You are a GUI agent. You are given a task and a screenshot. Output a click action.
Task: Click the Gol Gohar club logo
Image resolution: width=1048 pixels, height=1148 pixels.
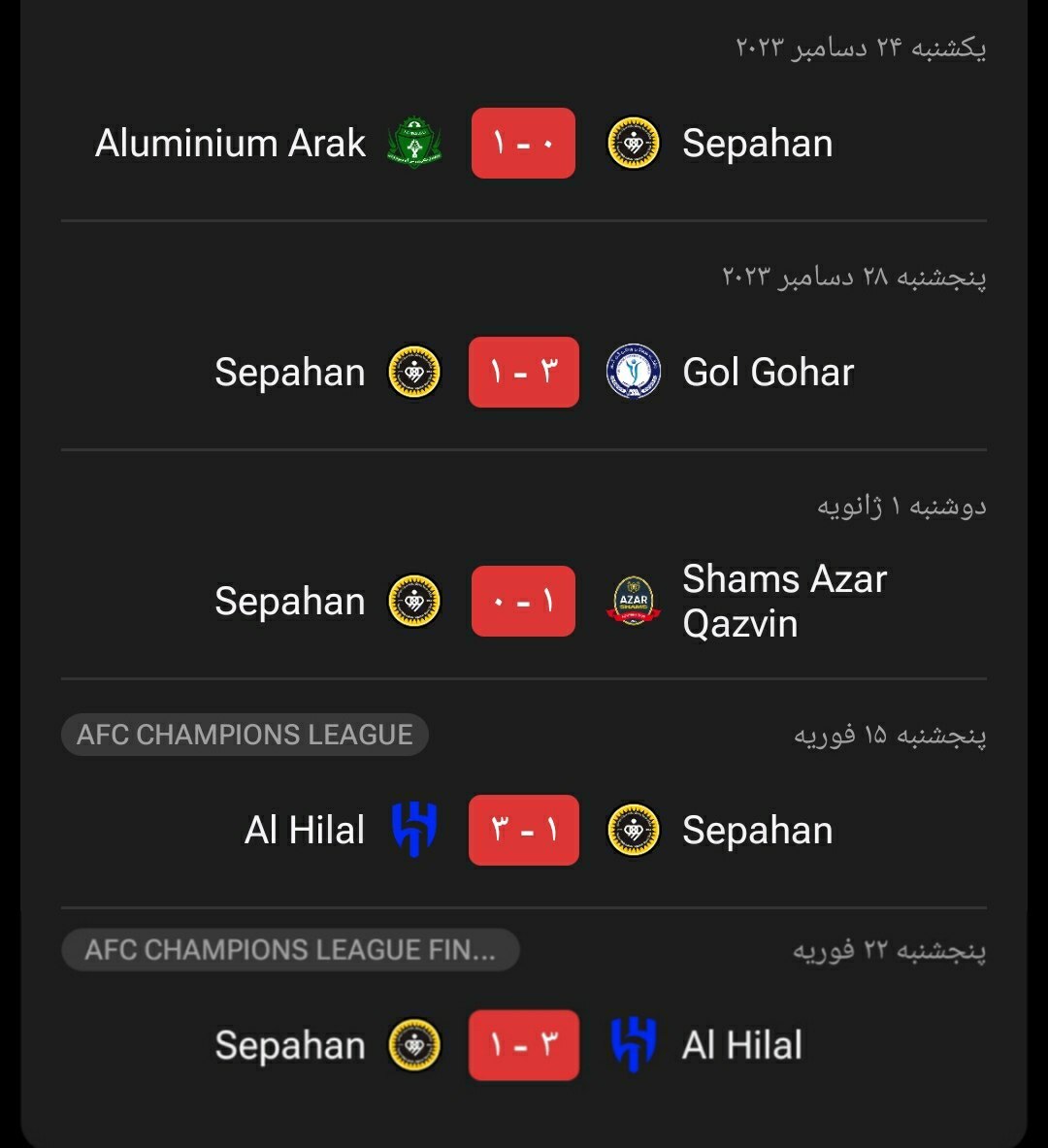(634, 373)
